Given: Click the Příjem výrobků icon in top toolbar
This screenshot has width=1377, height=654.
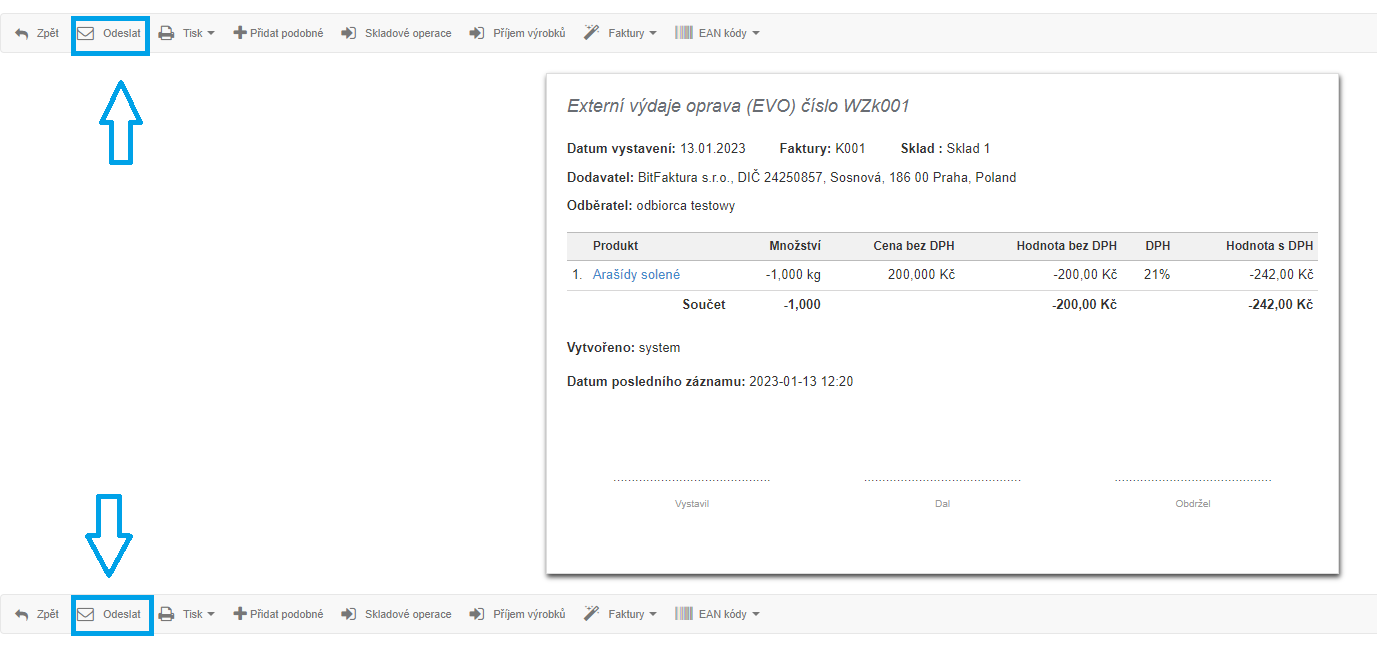Looking at the screenshot, I should click(x=477, y=33).
